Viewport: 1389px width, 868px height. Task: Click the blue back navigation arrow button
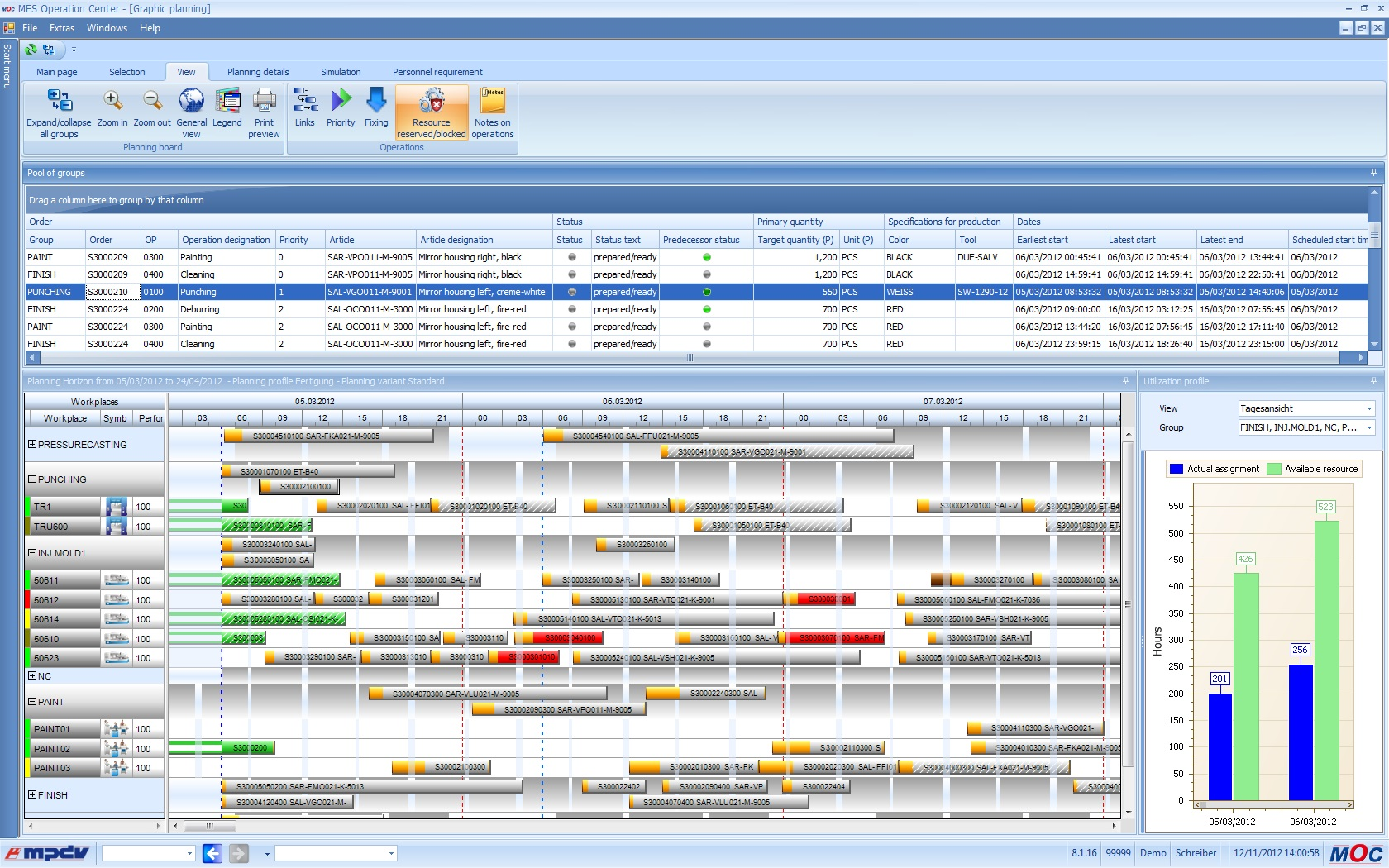click(212, 853)
